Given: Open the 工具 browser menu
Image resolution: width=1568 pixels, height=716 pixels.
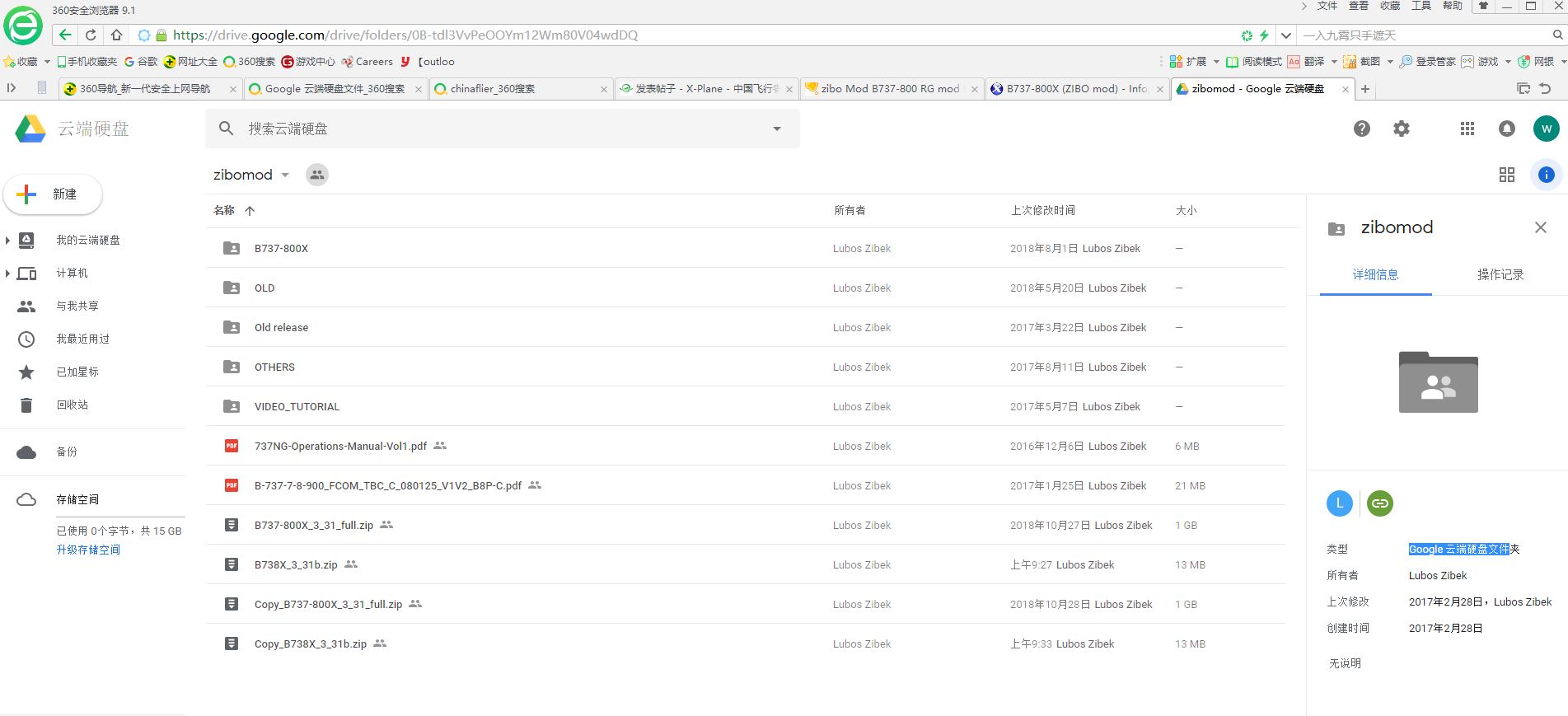Looking at the screenshot, I should 1421,6.
